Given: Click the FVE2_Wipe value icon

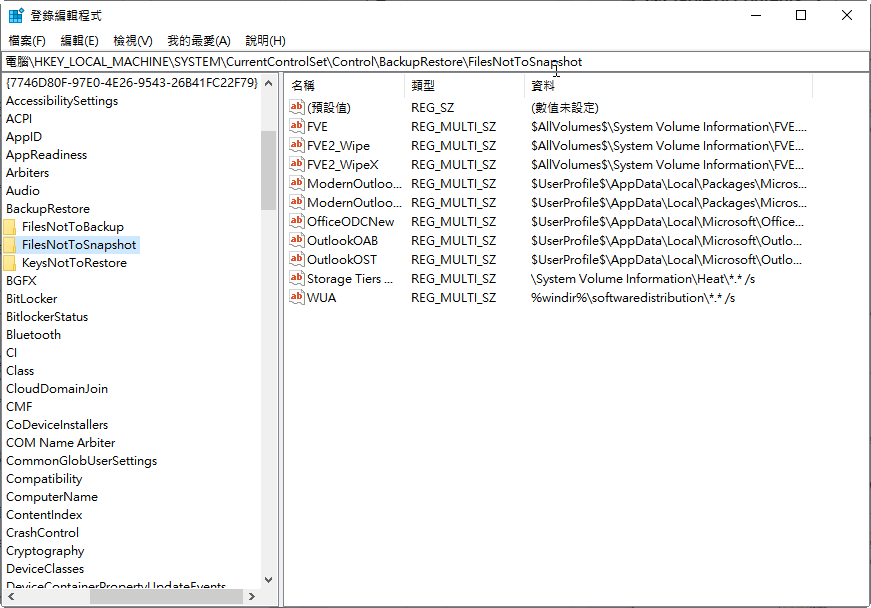Looking at the screenshot, I should pos(297,145).
